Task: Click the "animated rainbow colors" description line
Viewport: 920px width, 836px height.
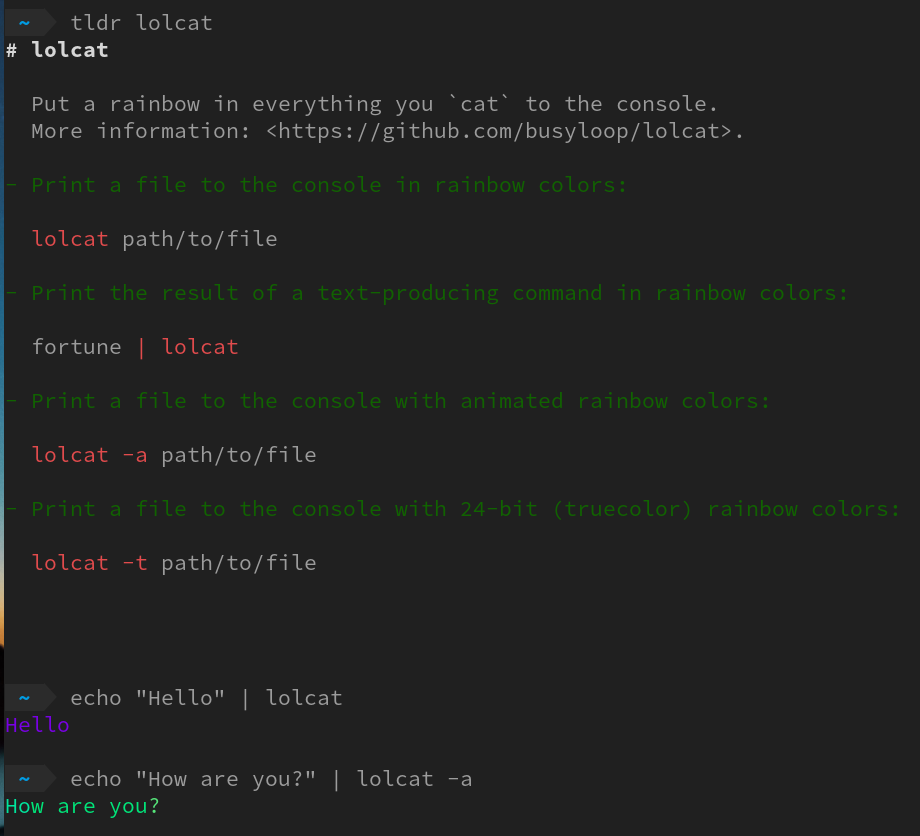Action: click(x=400, y=401)
